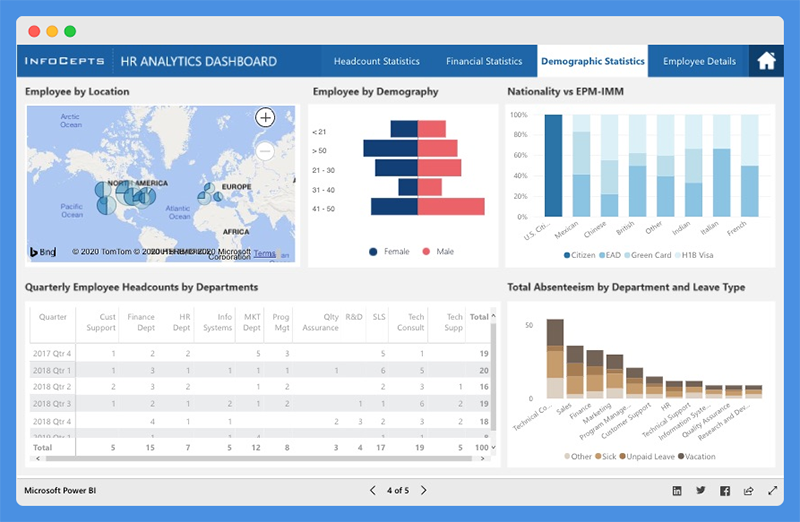
Task: Click the Female legend swatch
Action: (374, 252)
